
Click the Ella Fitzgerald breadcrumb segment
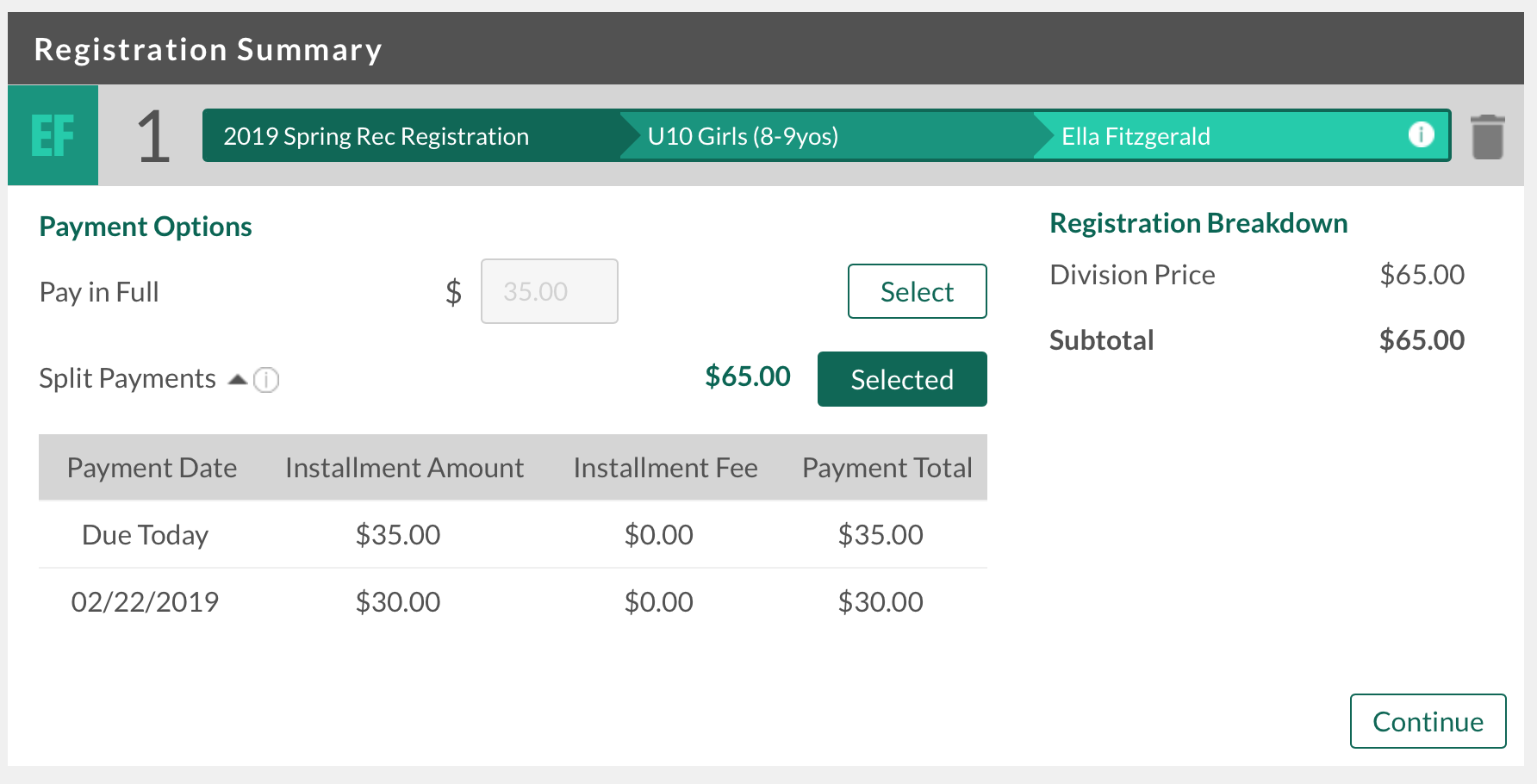[x=1135, y=136]
